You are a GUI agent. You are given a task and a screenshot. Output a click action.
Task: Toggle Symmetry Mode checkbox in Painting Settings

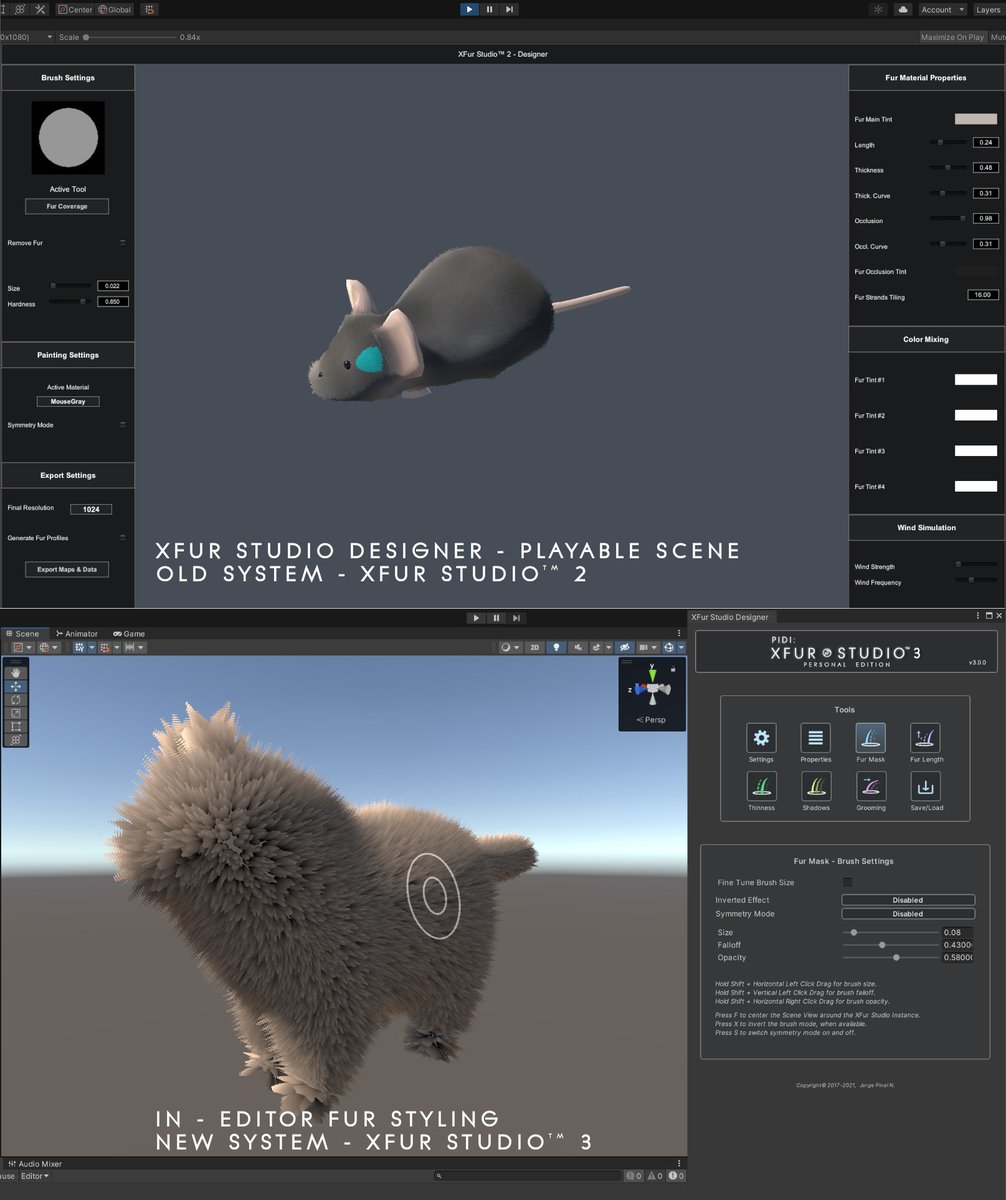coord(123,425)
